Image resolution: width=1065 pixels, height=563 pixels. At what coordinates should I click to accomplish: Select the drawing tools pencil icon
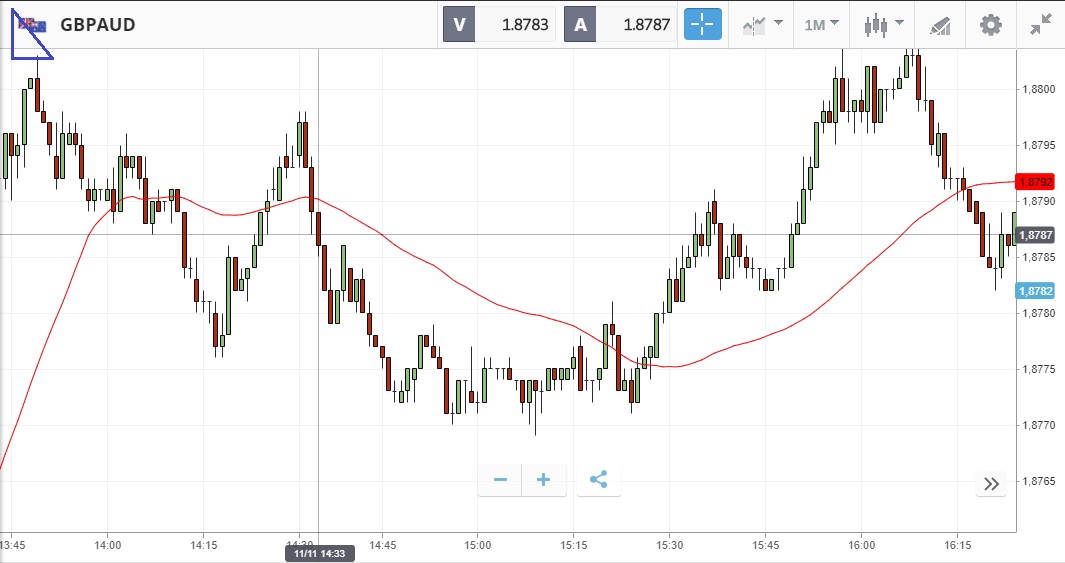coord(940,25)
